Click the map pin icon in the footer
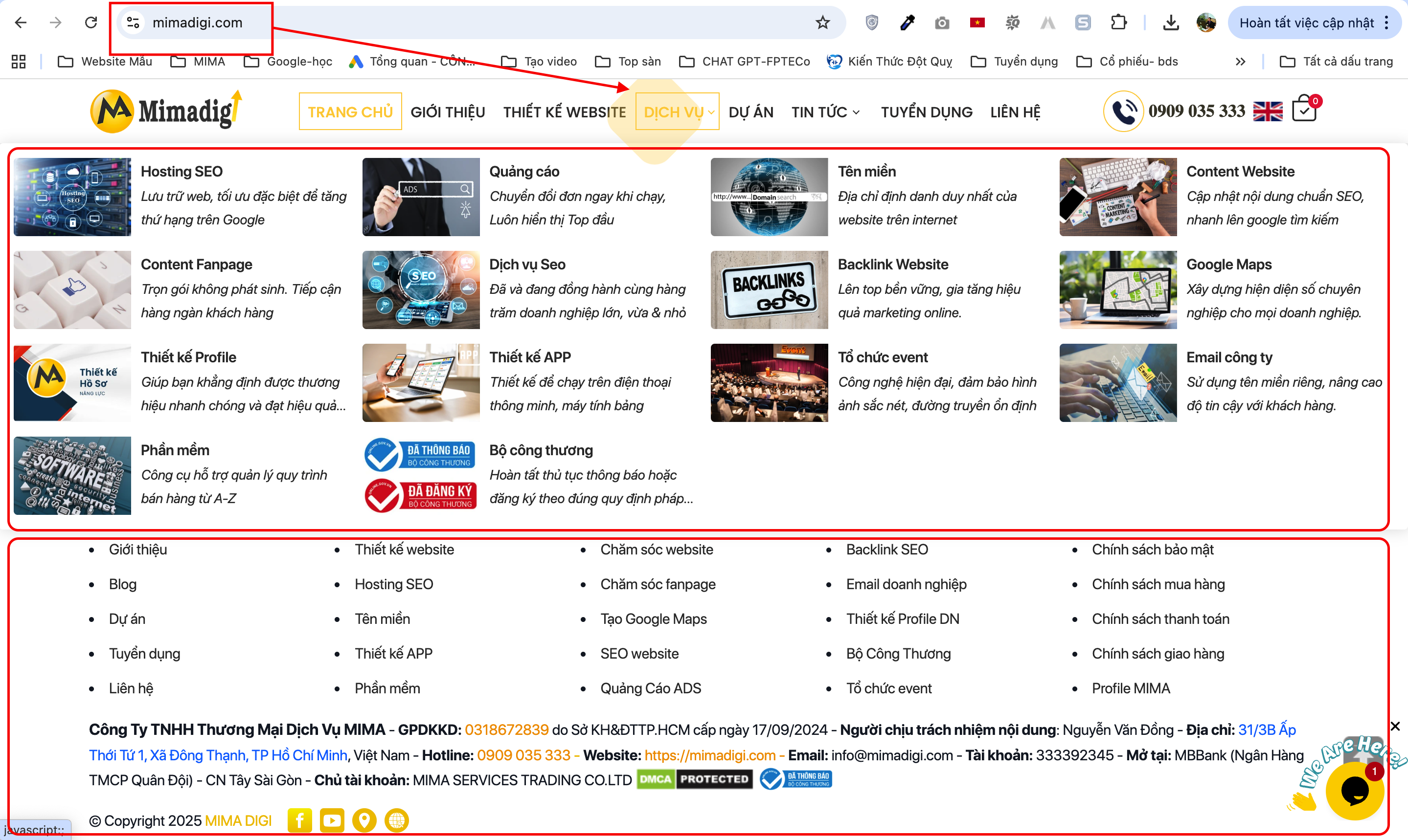 click(x=364, y=820)
